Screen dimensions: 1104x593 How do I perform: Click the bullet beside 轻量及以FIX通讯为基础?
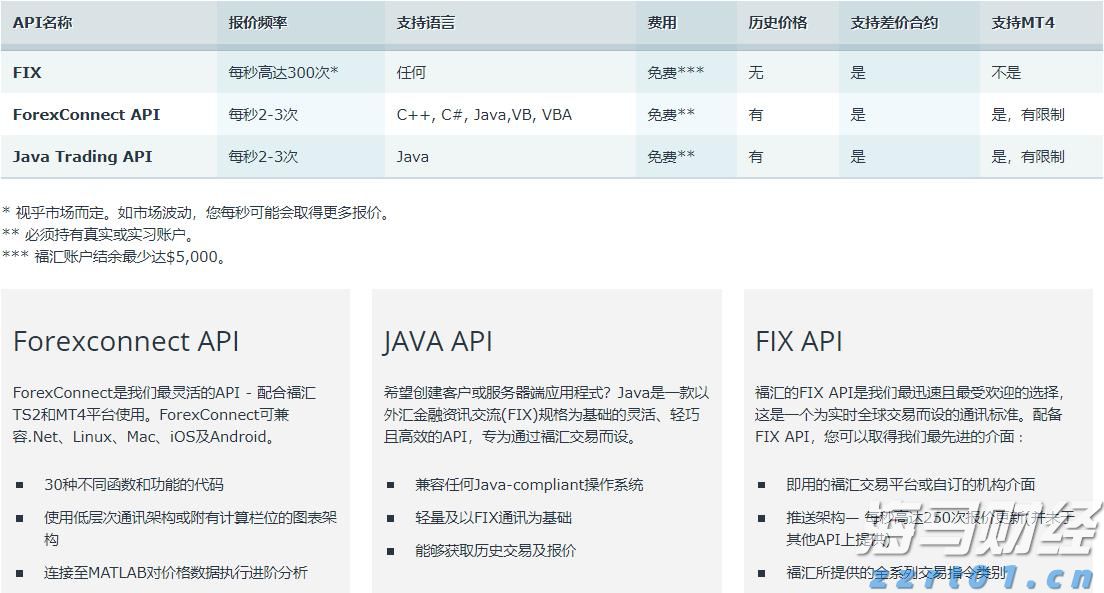click(390, 518)
